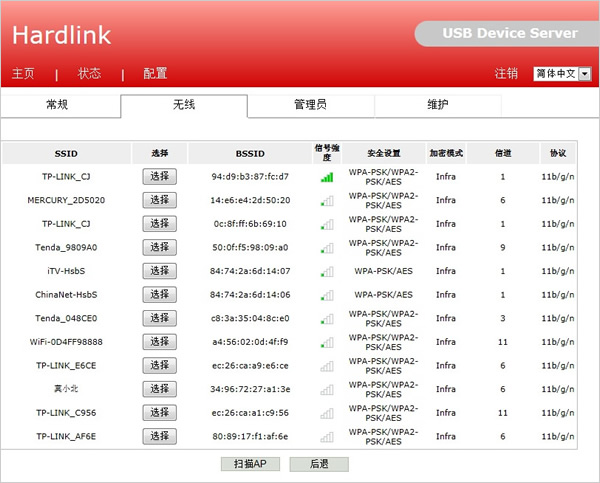Open the language dropdown showing 简体中文
The height and width of the screenshot is (483, 600).
point(562,73)
